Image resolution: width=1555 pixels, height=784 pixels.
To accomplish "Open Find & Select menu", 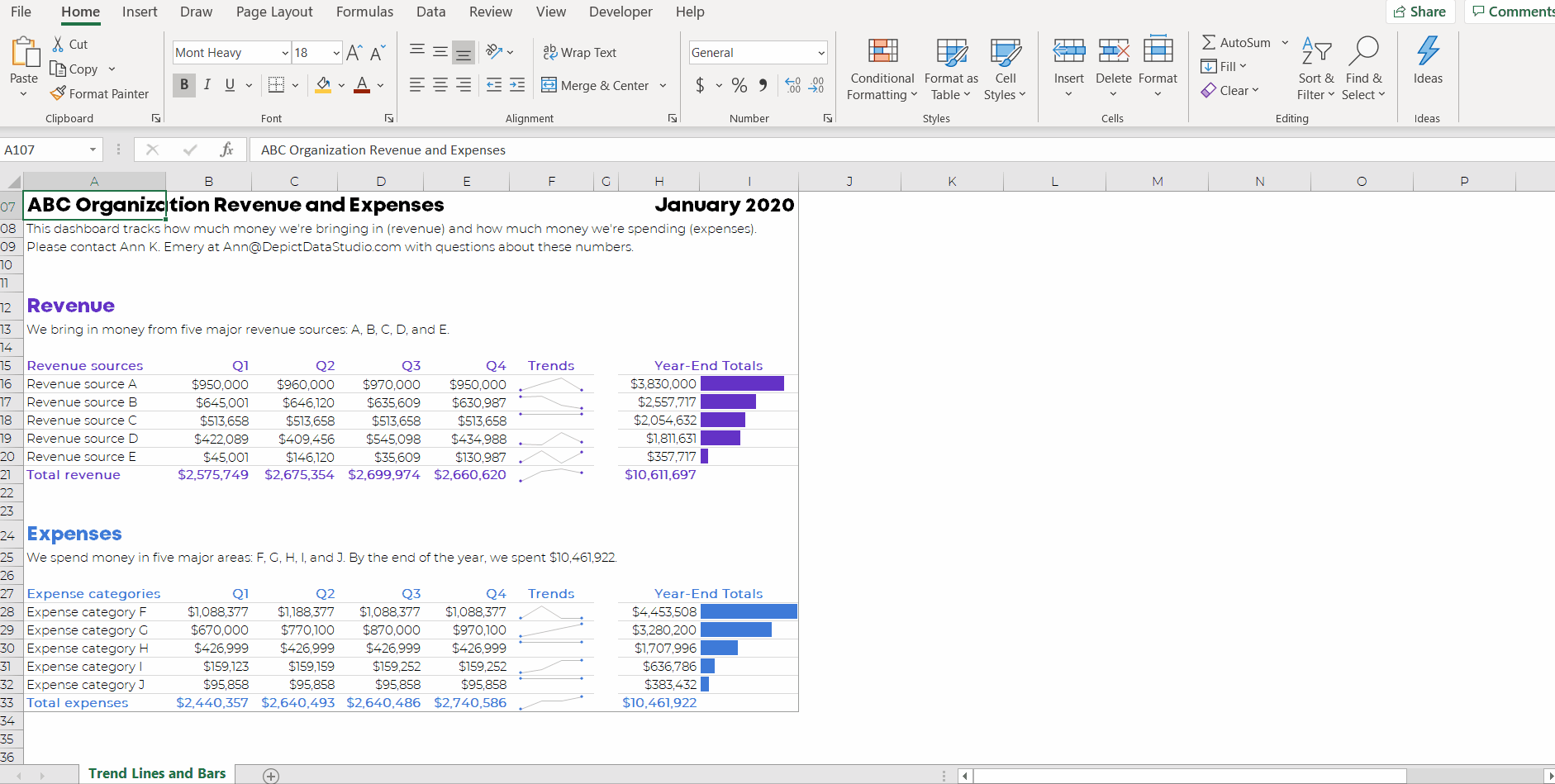I will [x=1363, y=69].
